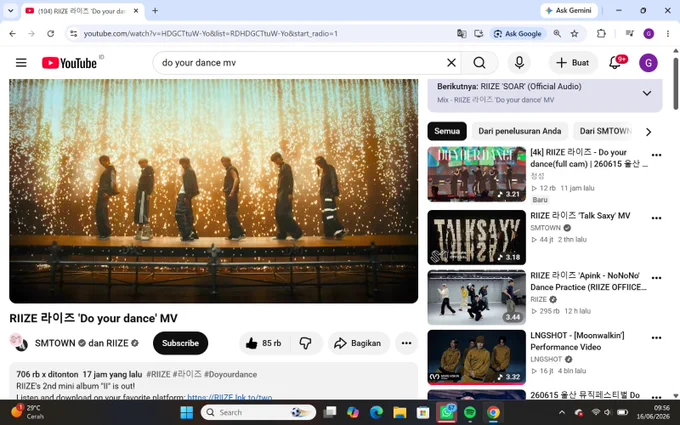Select the Dari SMTOWN chip
Viewport: 680px width, 425px height.
tap(605, 131)
